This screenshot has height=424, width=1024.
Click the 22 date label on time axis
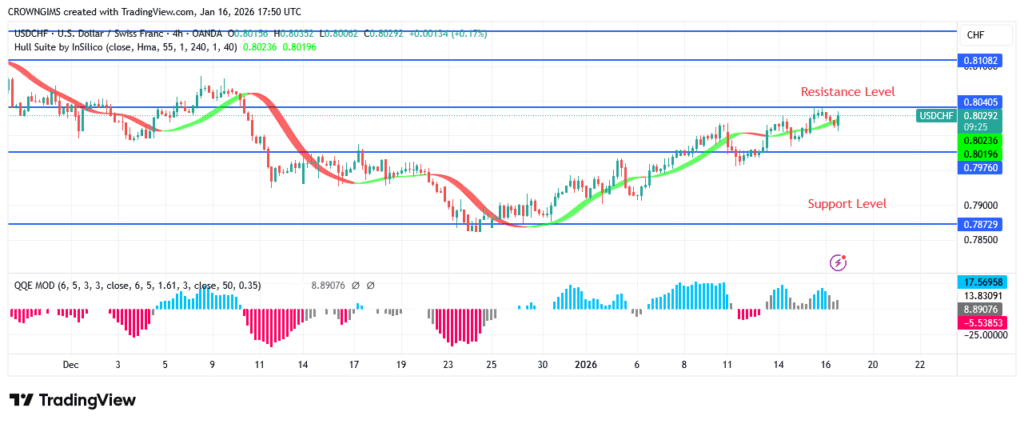920,365
